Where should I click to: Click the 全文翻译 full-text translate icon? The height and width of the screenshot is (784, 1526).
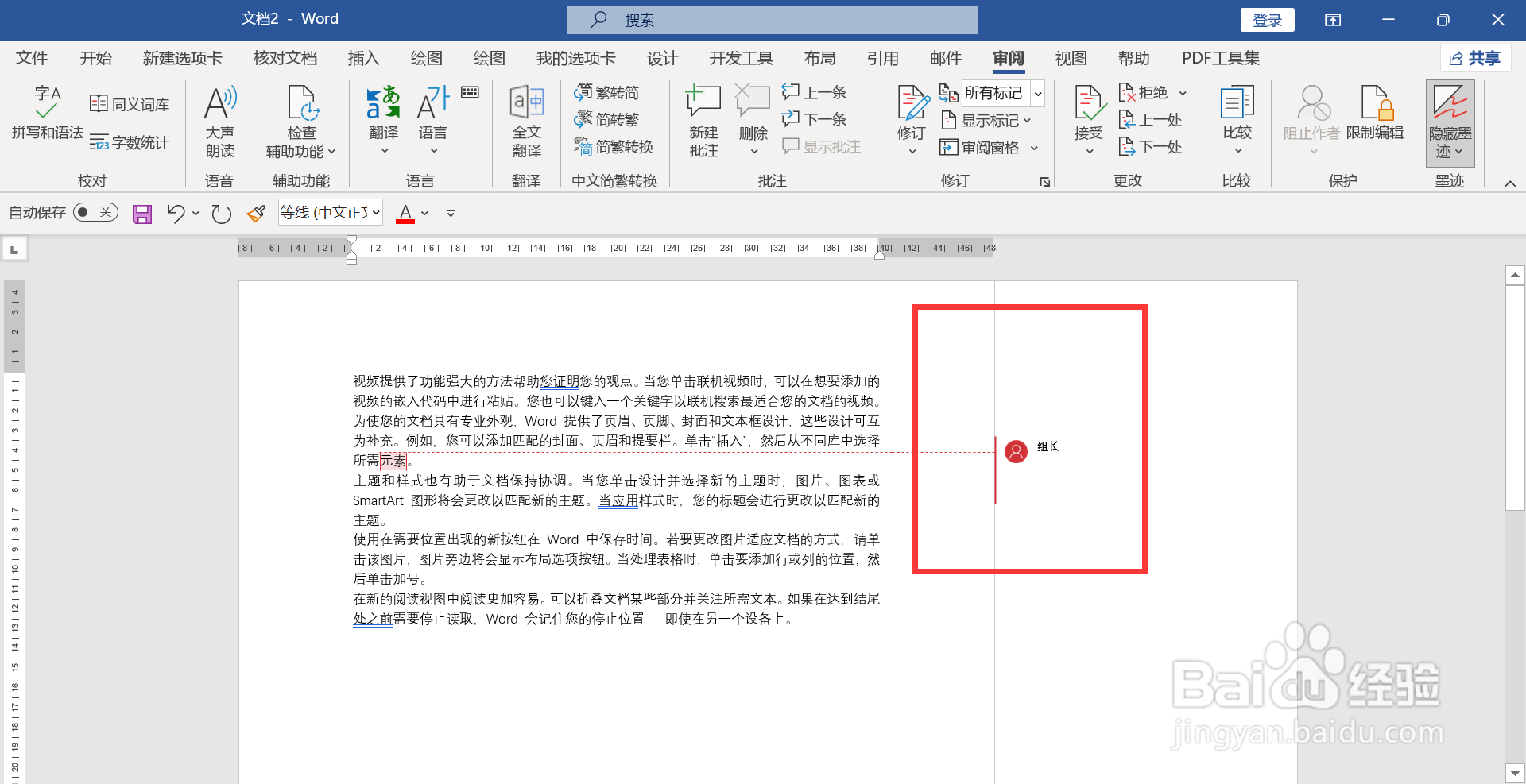coord(526,122)
